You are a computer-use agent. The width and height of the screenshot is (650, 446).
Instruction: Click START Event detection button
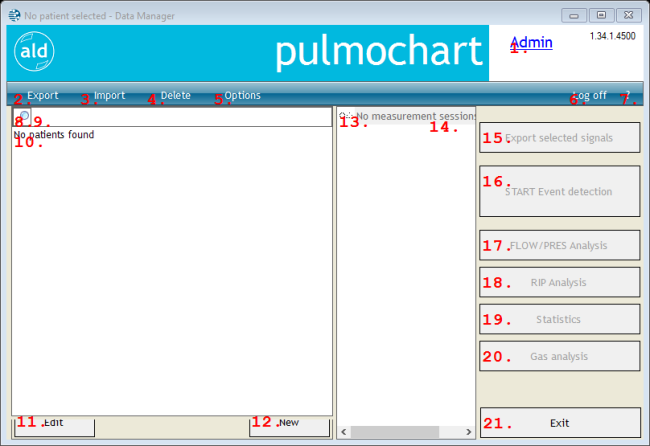pos(559,191)
